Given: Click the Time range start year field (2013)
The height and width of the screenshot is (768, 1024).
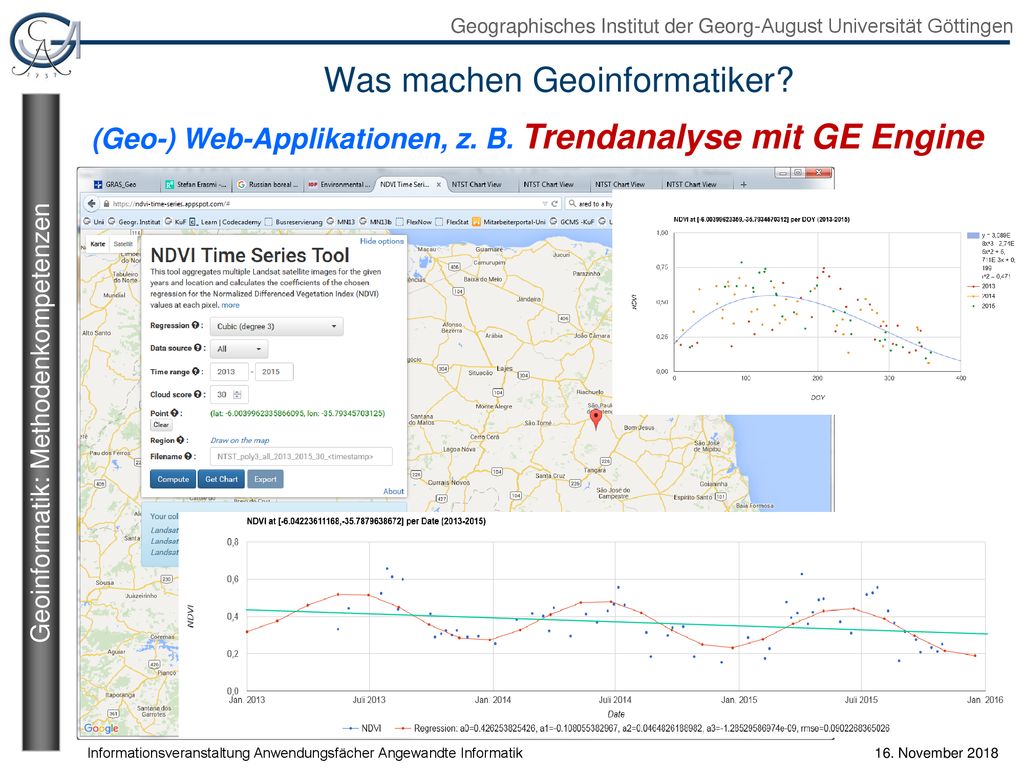Looking at the screenshot, I should point(229,372).
